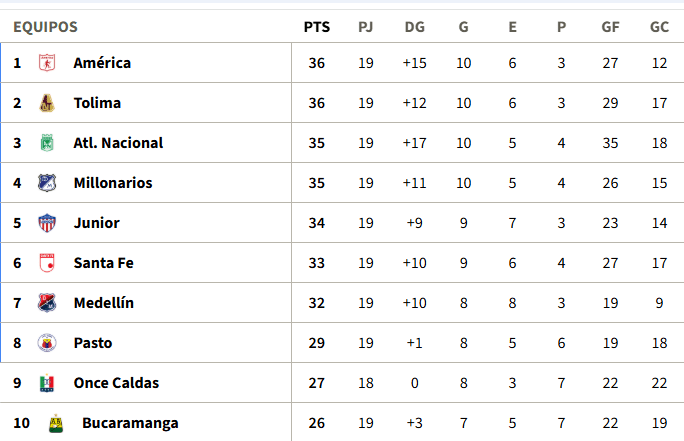The image size is (684, 441).
Task: Click the América team crest icon
Action: click(47, 63)
